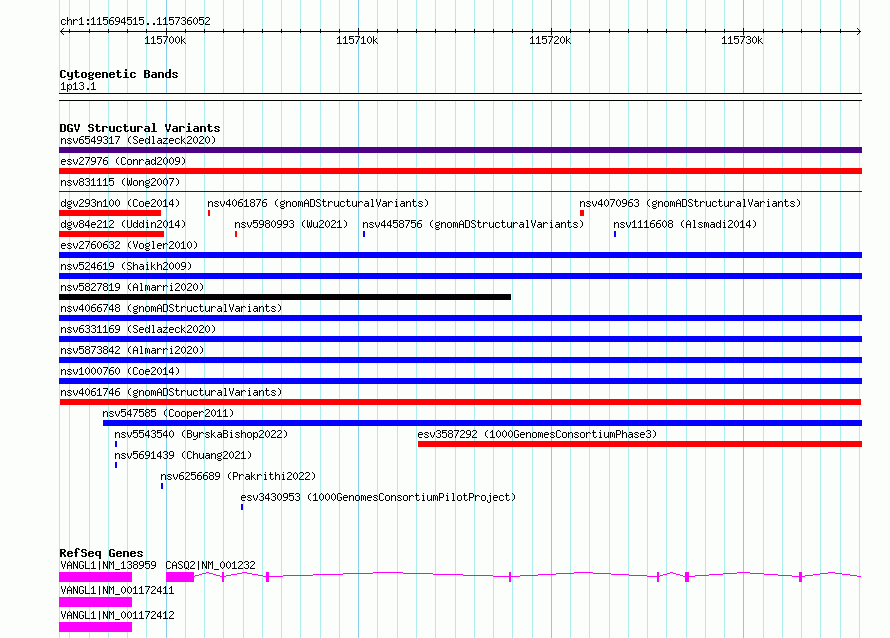Click the RefSeq Genes track title
The image size is (890, 638).
[101, 553]
